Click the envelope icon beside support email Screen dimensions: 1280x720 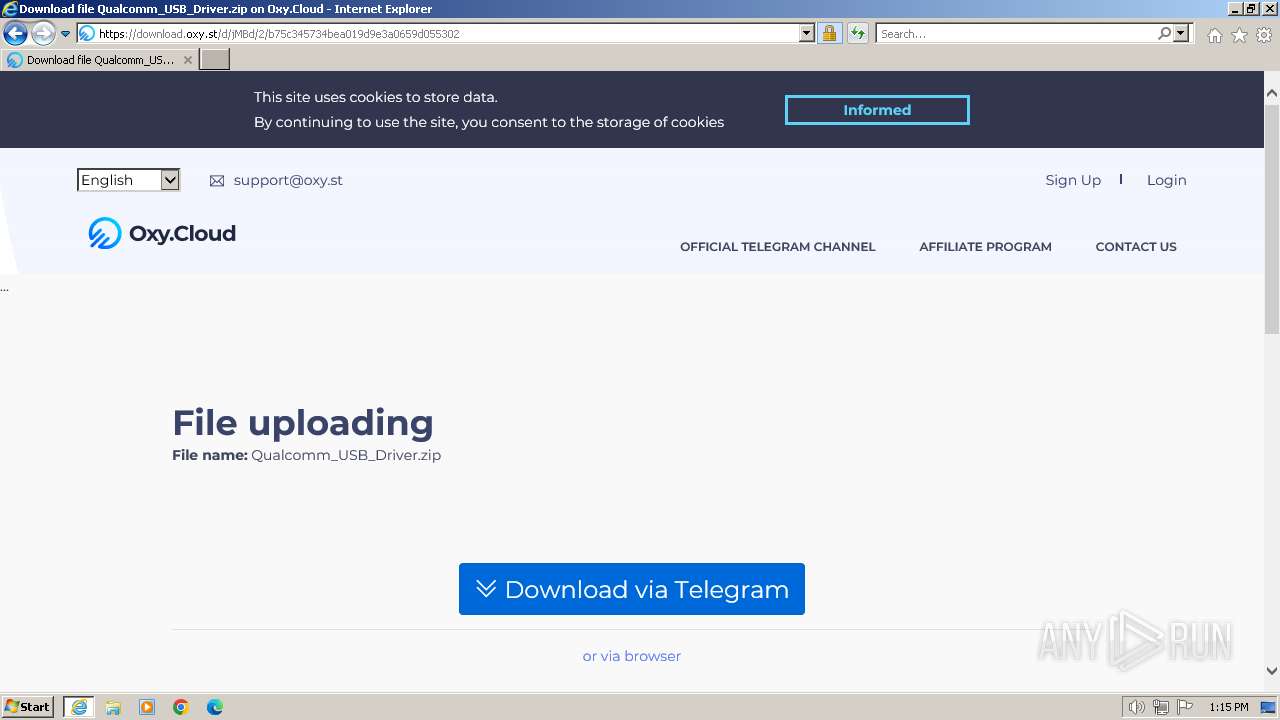[x=217, y=181]
